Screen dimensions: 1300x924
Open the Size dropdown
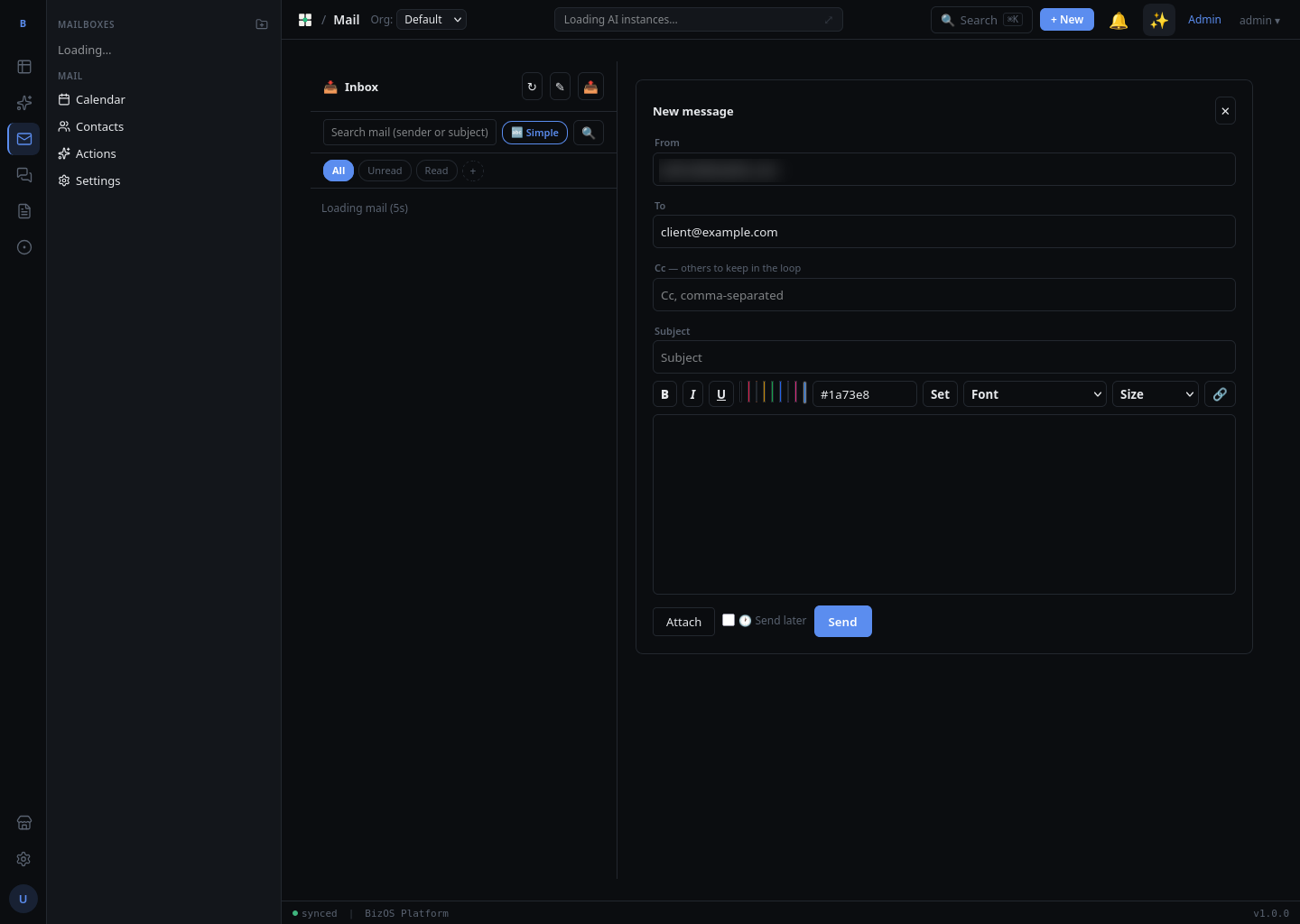pyautogui.click(x=1156, y=394)
